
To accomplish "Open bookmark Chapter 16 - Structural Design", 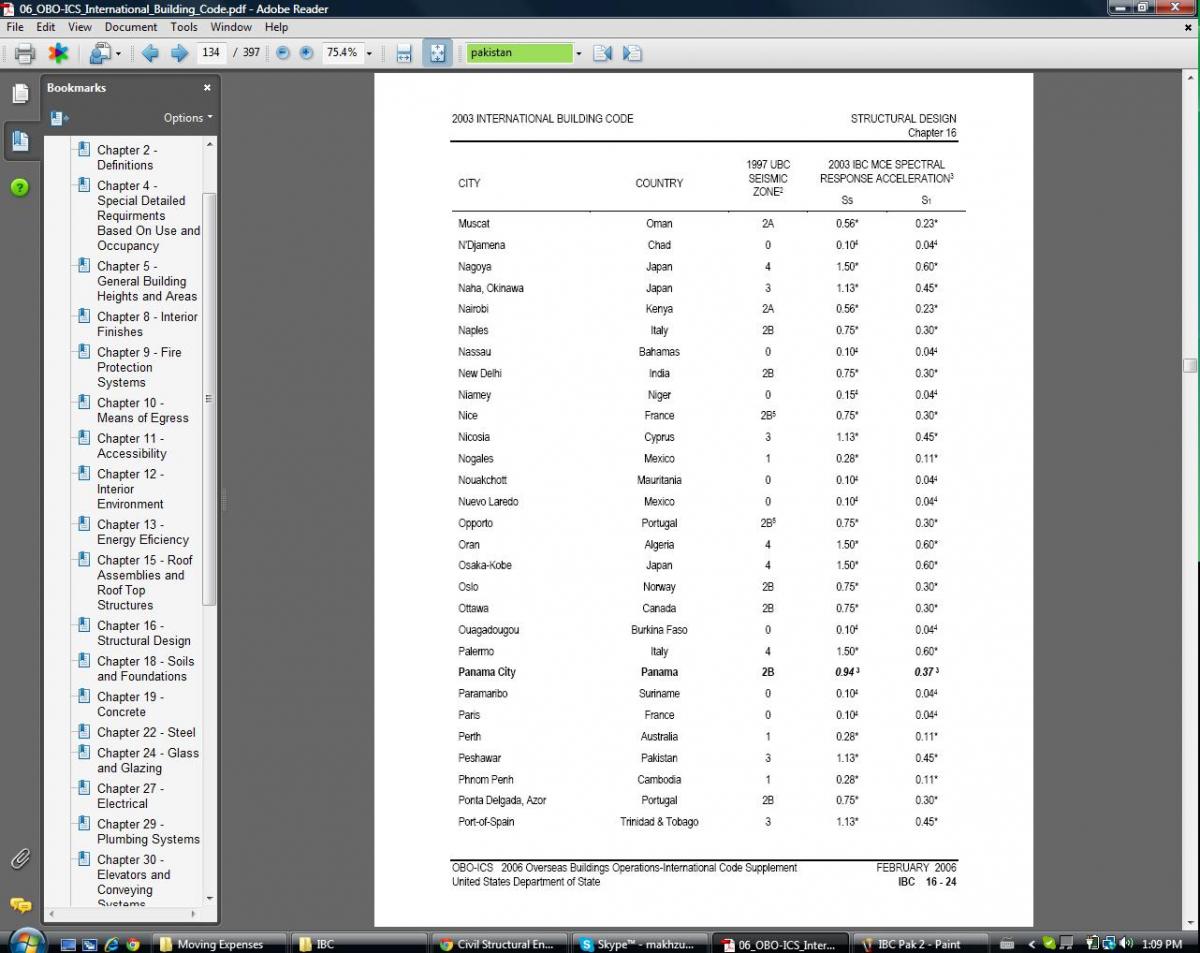I will [143, 633].
